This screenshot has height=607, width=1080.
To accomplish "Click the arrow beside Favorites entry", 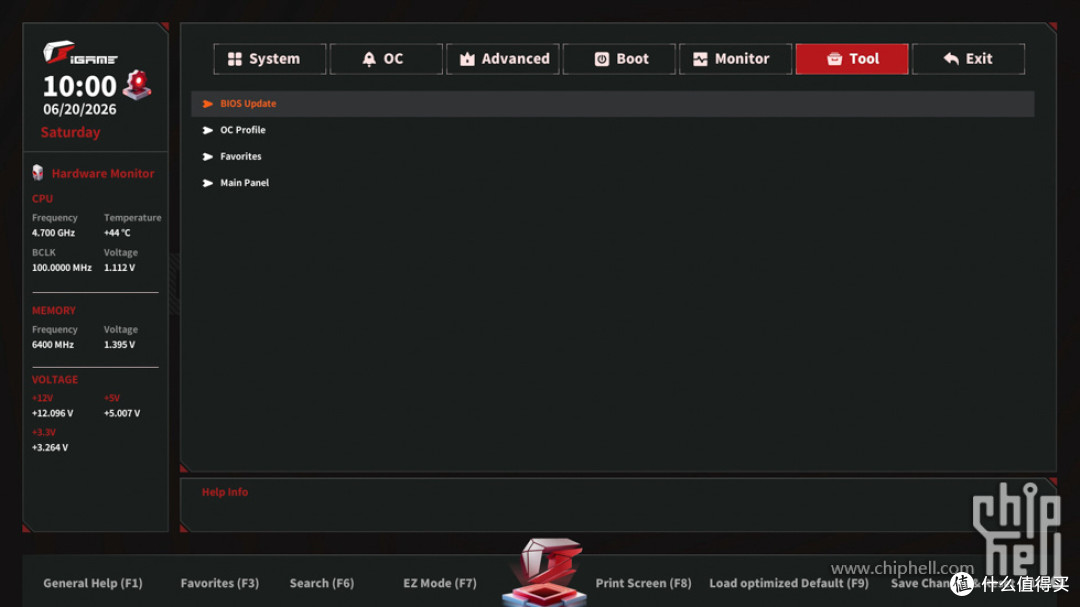I will coord(207,157).
